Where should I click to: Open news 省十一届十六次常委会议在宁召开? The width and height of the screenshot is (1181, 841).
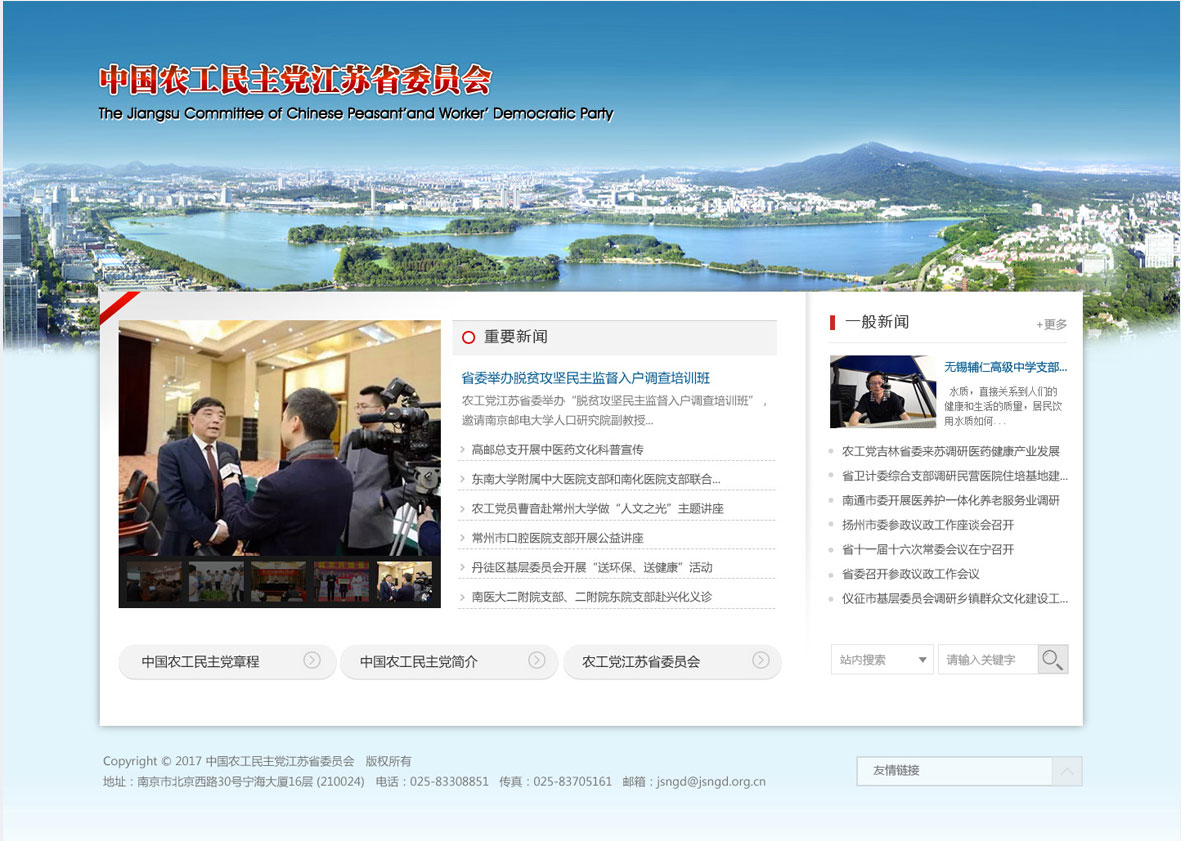(x=927, y=550)
